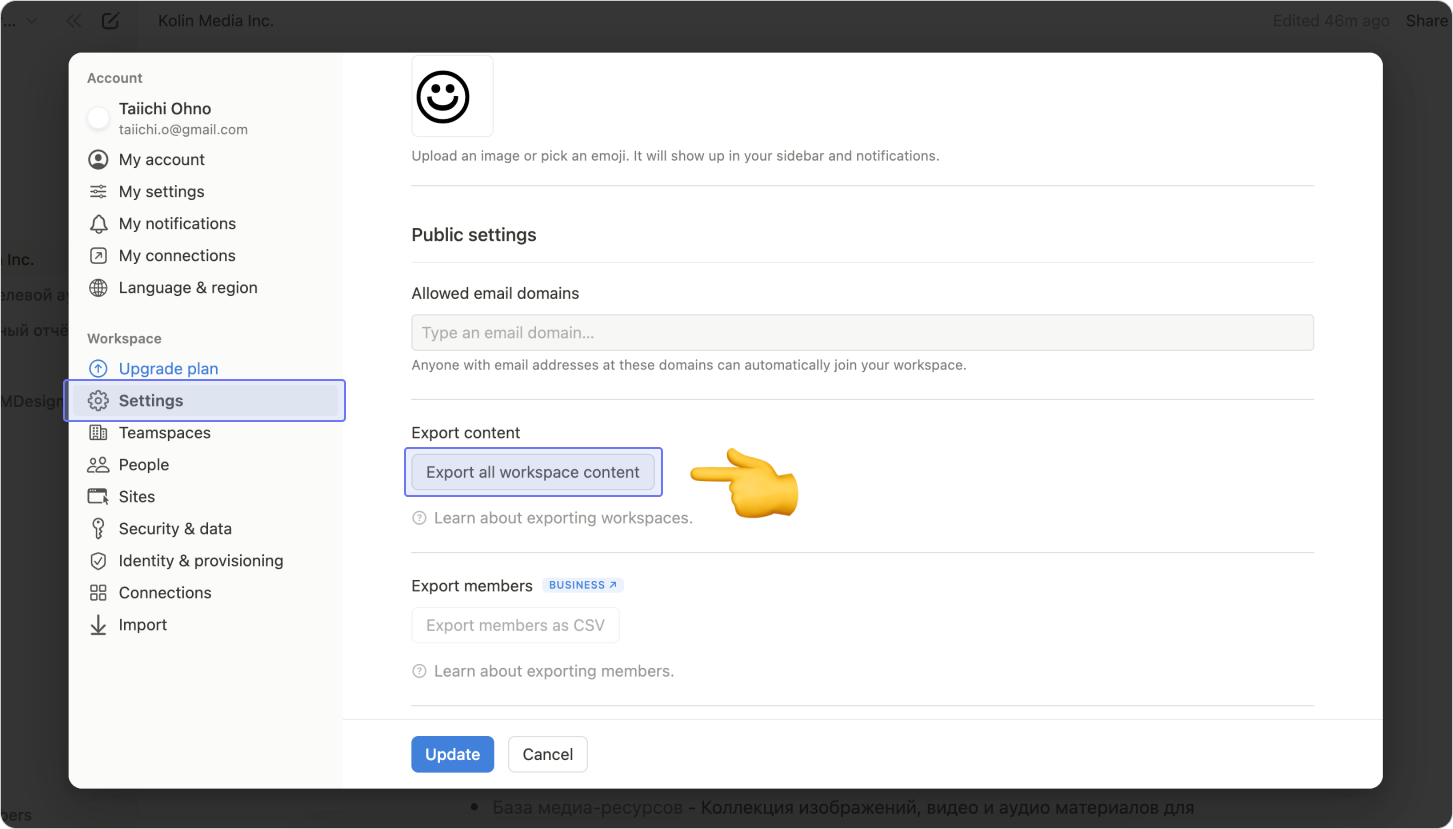Click the Upgrade plan link
This screenshot has width=1453, height=829.
tap(168, 369)
